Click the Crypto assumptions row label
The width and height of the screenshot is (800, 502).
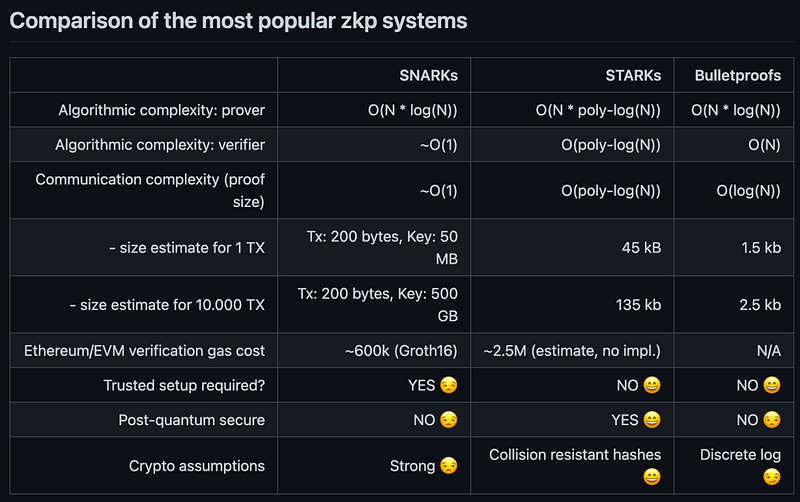[x=197, y=466]
